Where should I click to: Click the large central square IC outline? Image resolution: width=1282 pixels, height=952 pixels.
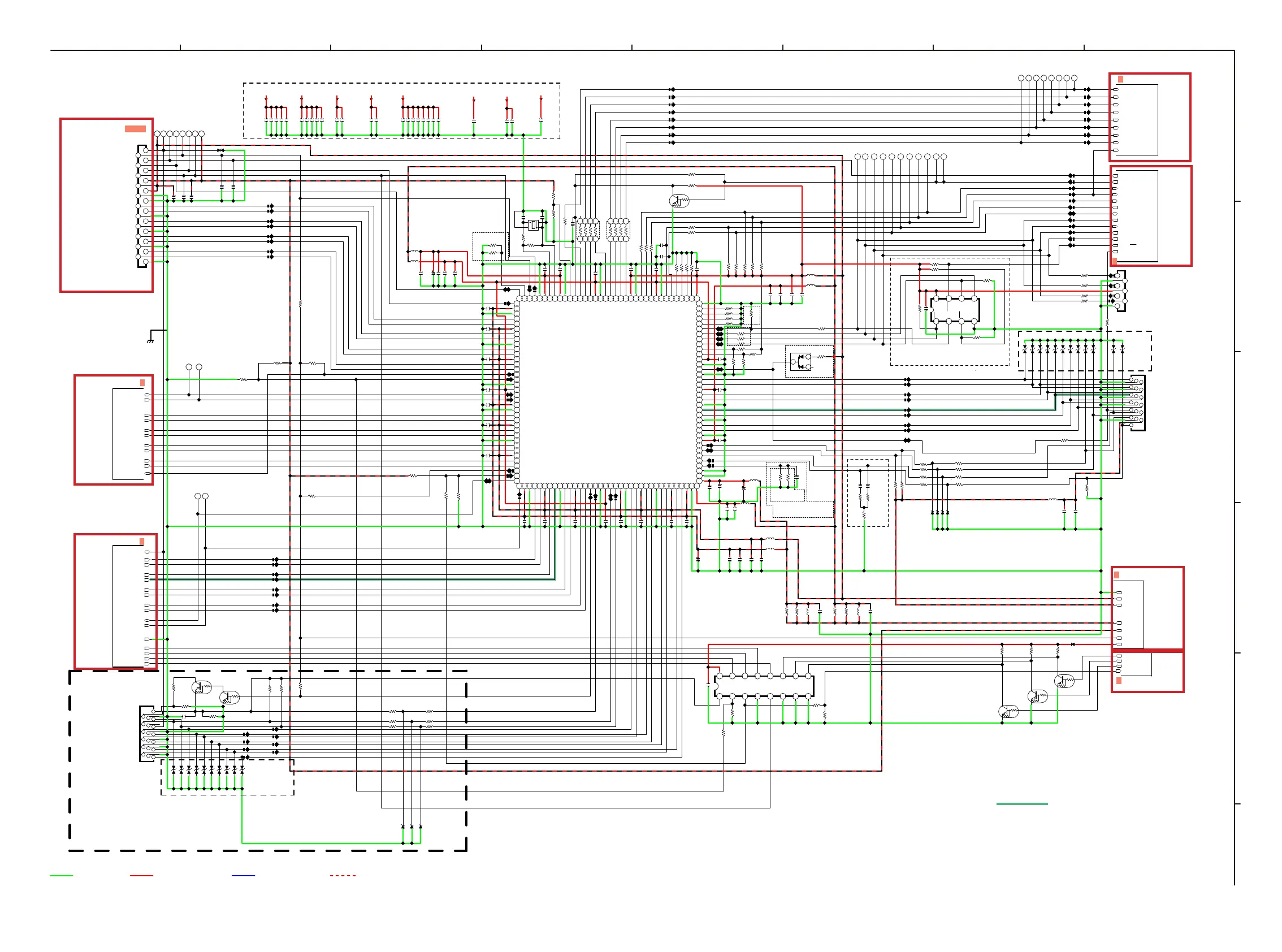pos(608,392)
